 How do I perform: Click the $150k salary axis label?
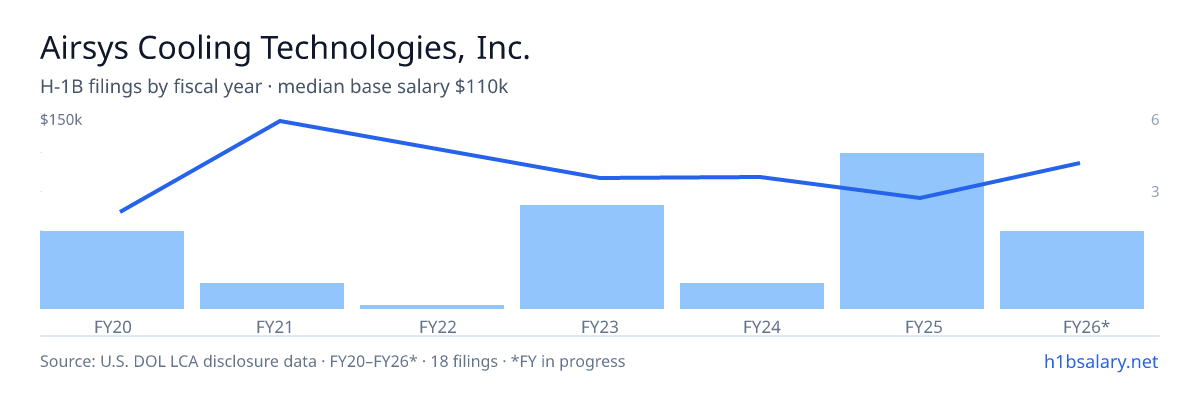(61, 120)
